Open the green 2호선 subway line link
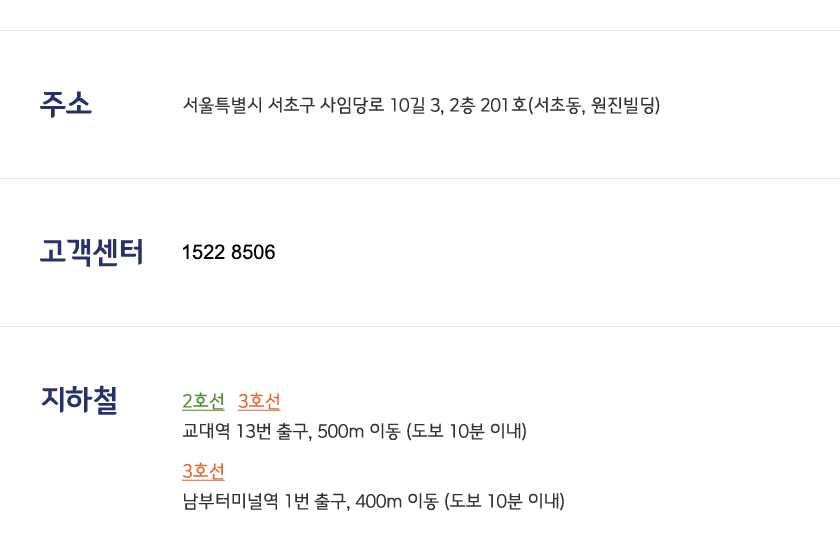This screenshot has width=840, height=541. [204, 401]
